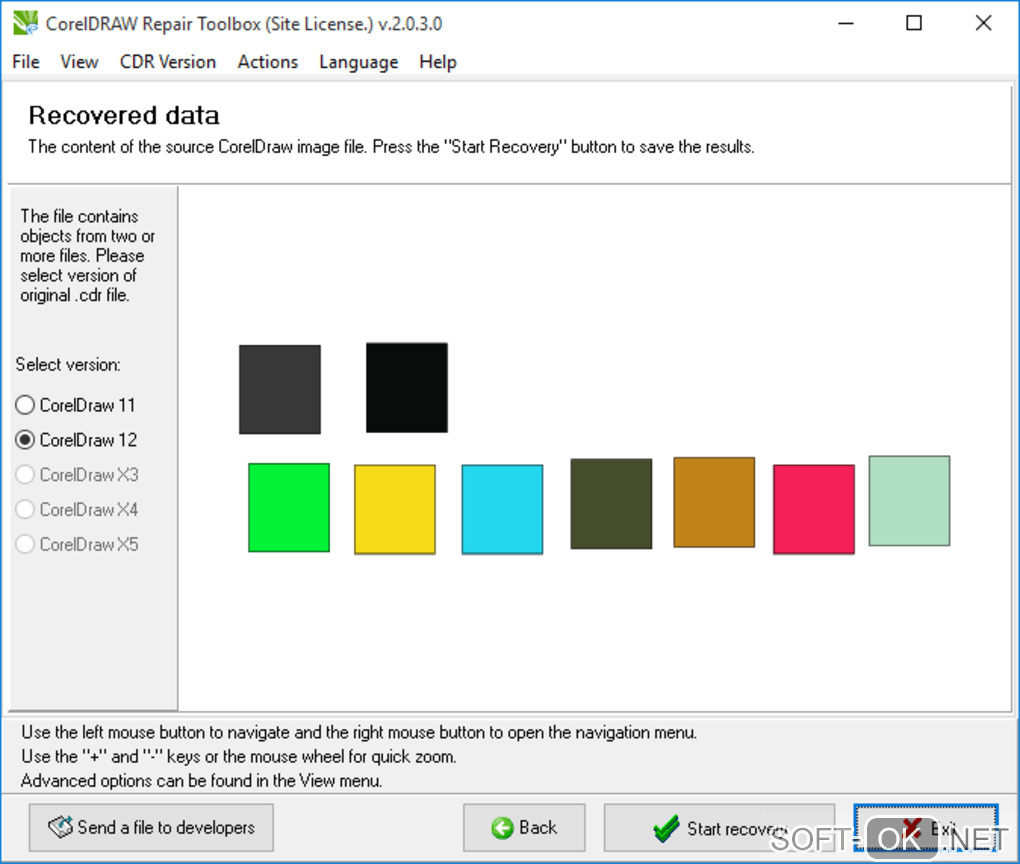Open the Help menu

pos(438,62)
